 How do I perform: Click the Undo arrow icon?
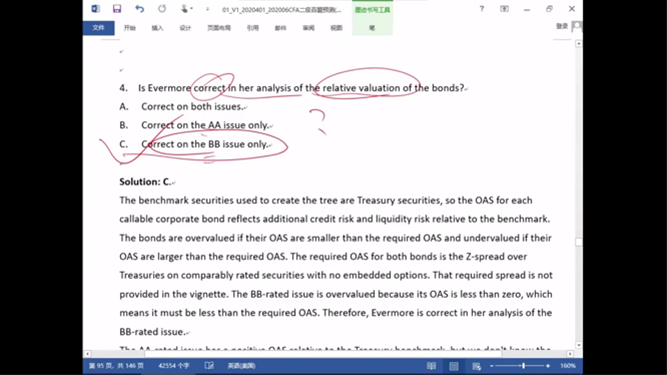click(140, 9)
